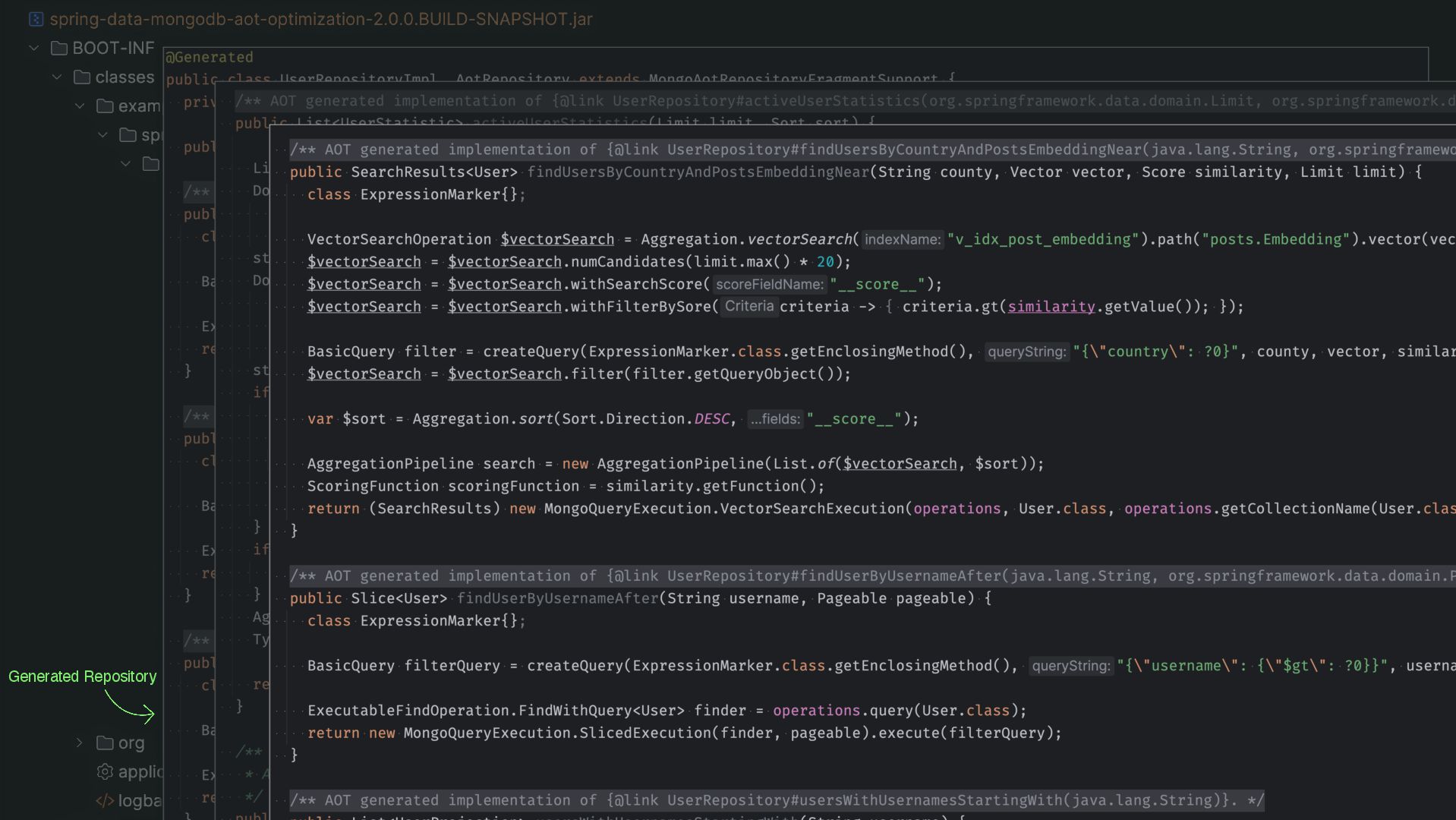Select the spring-data-mongodb-aot-optimization jar entry

pyautogui.click(x=320, y=19)
